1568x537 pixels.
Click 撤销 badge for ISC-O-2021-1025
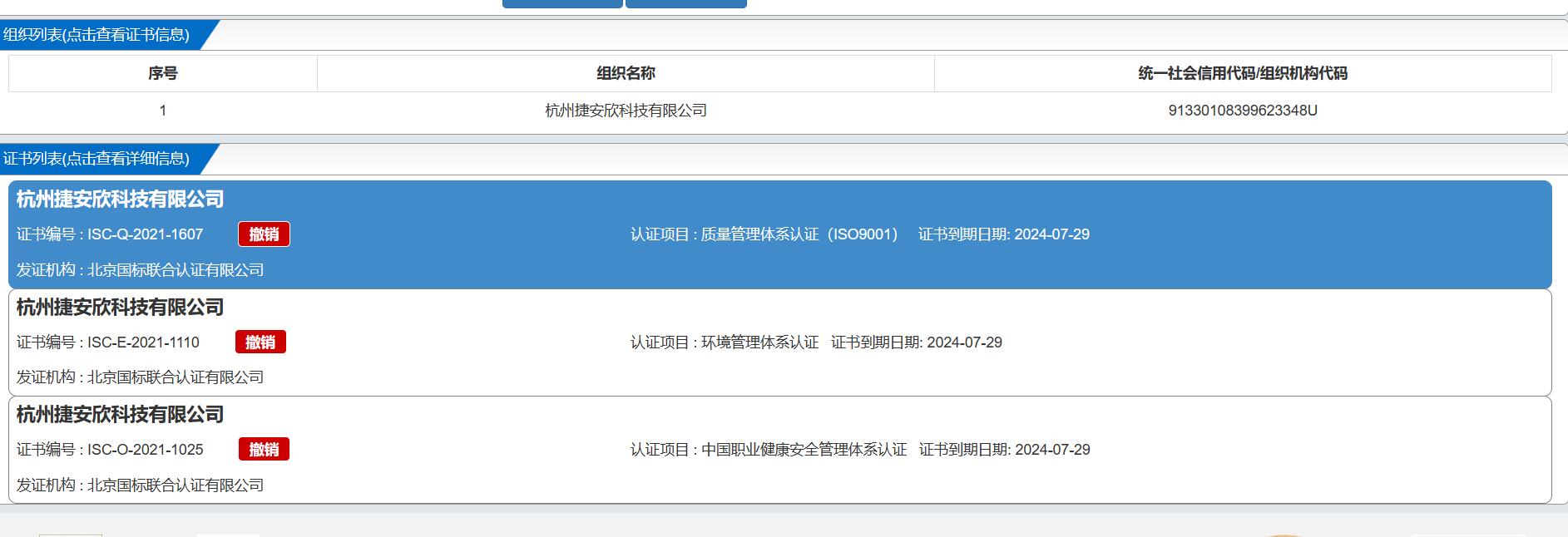[264, 450]
